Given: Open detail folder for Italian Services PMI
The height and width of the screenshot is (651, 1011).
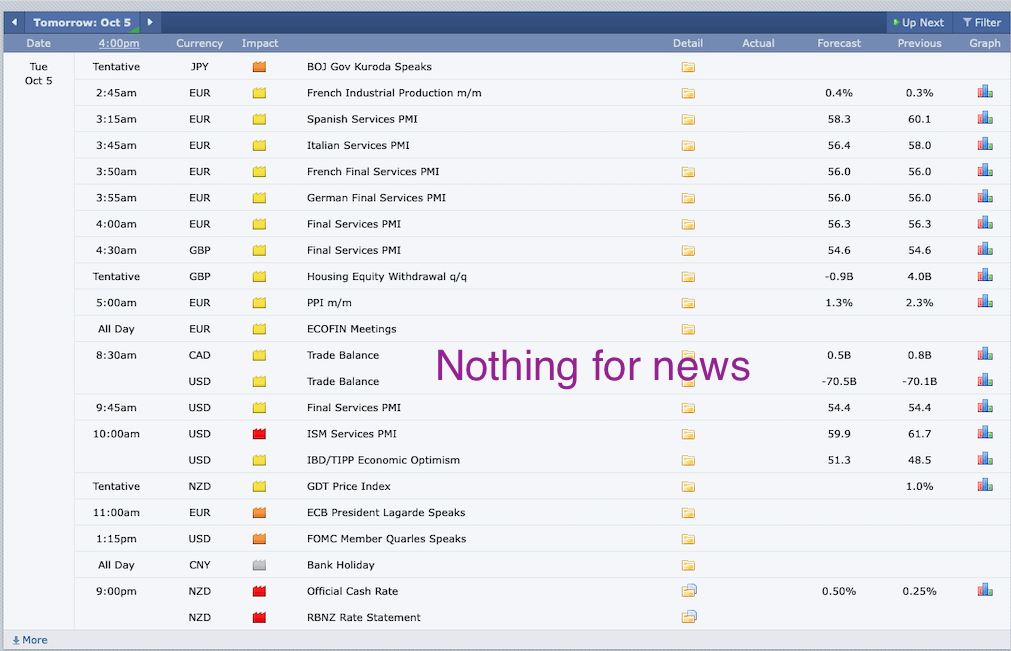Looking at the screenshot, I should [688, 146].
